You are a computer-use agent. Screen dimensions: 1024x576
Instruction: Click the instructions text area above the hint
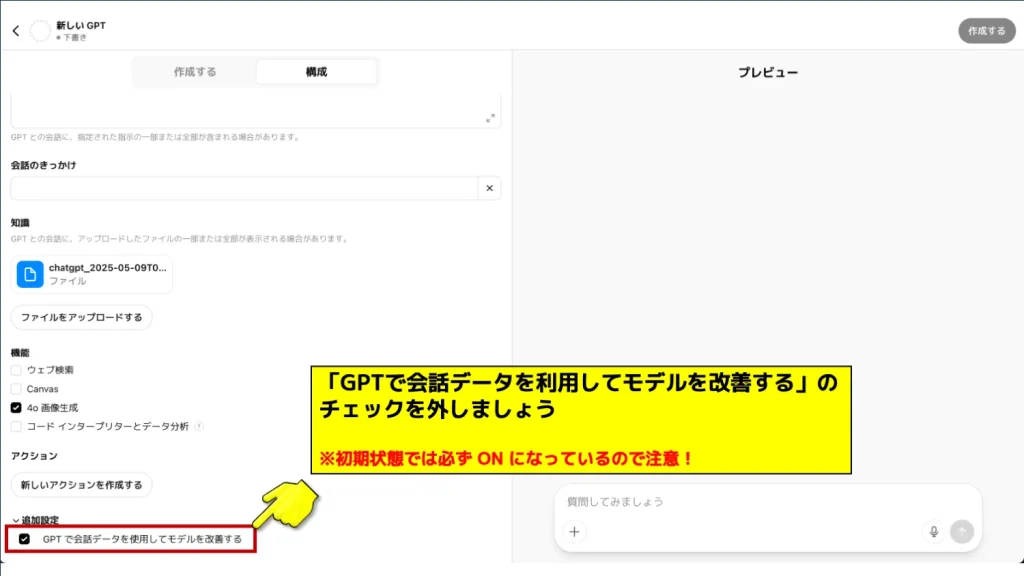(x=256, y=111)
